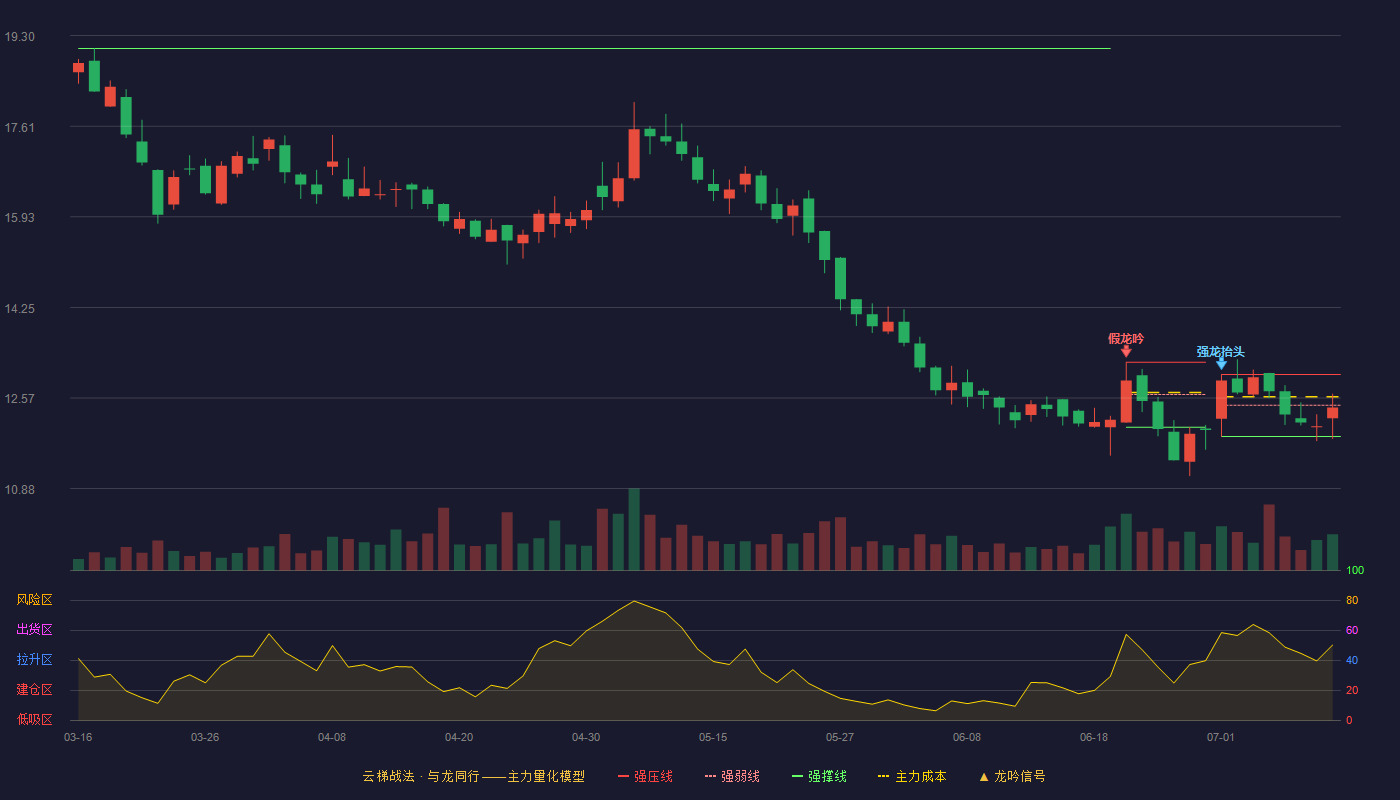
Task: Select the 强龙抬头 signal label
Action: point(1221,351)
